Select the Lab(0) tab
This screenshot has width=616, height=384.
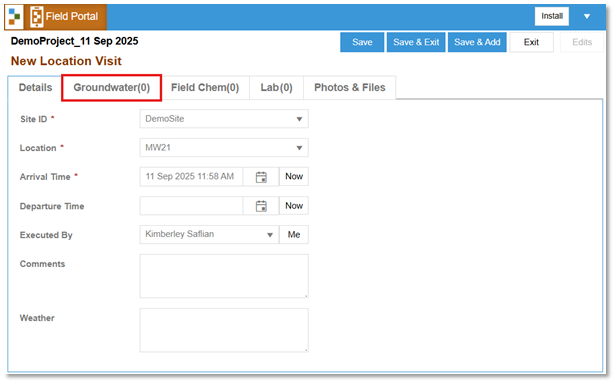coord(277,88)
